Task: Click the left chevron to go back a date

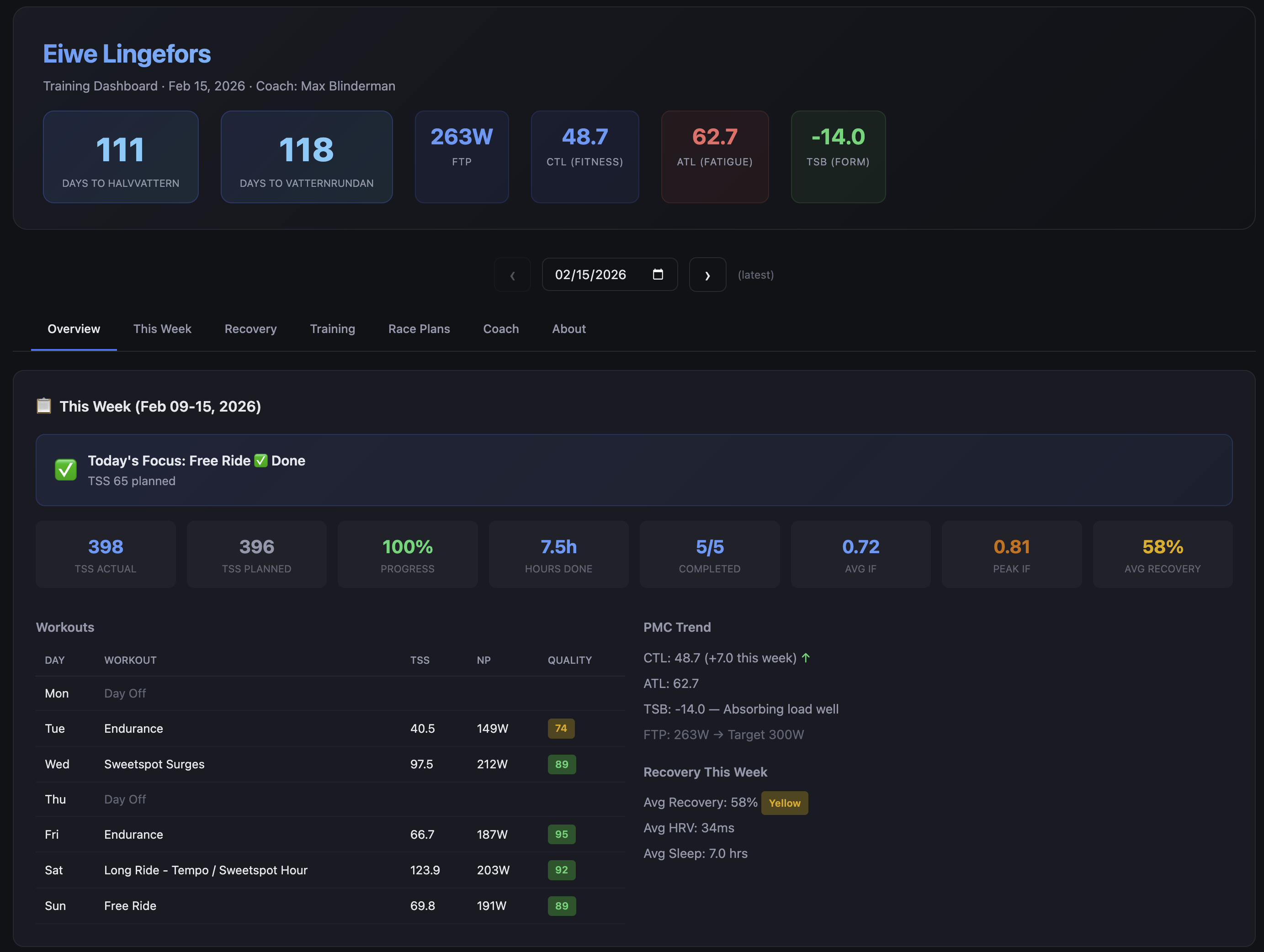Action: [x=512, y=275]
